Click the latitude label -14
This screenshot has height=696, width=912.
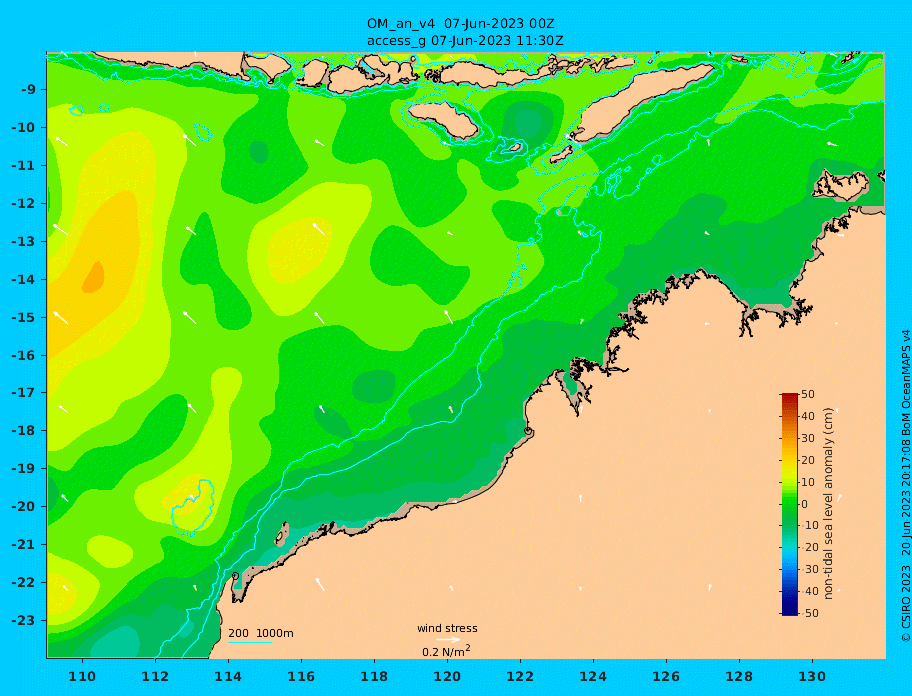[x=24, y=279]
